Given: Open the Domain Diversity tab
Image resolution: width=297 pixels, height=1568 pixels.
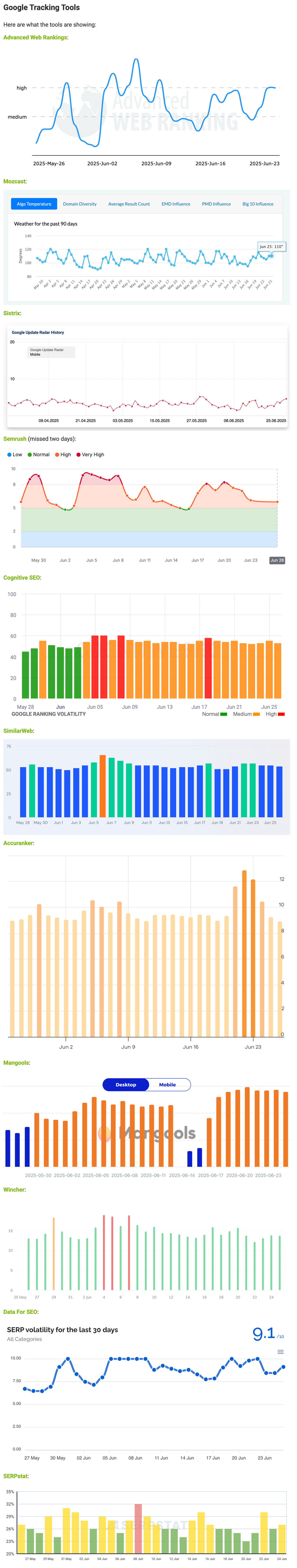Looking at the screenshot, I should click(80, 204).
